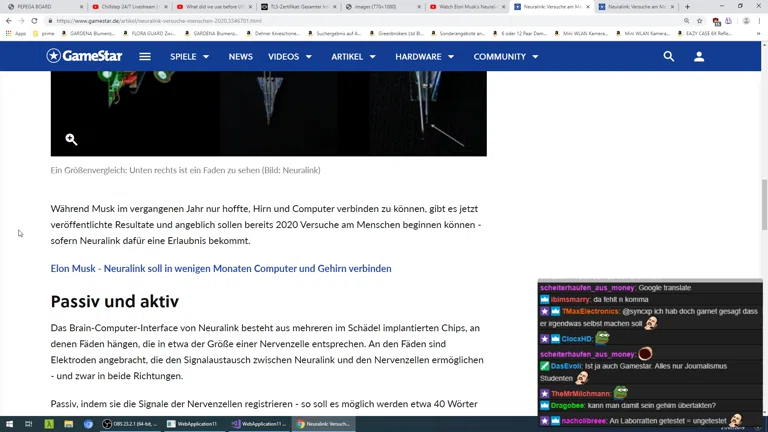768x432 pixels.
Task: Open the 'Greenbrokers Ltd' bookmark
Action: (x=396, y=33)
